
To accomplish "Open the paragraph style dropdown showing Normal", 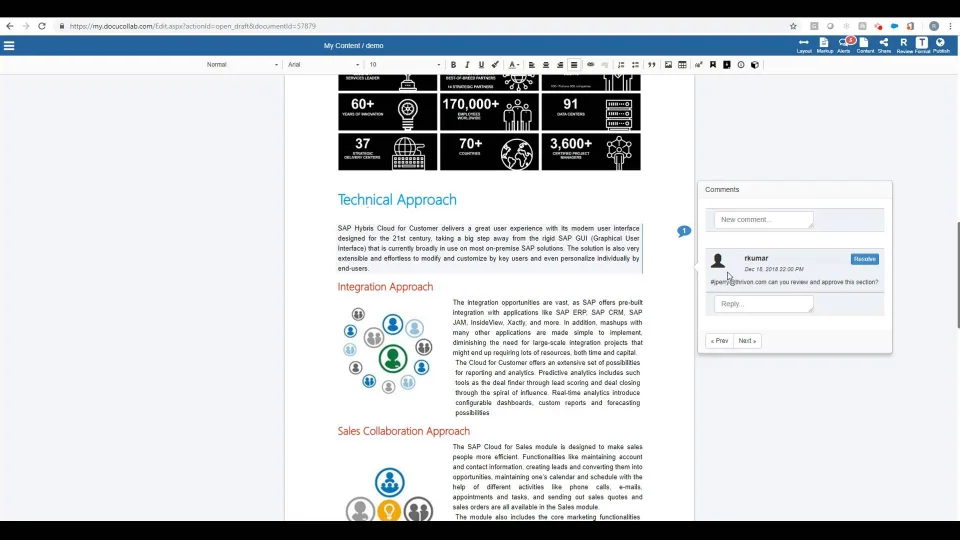I will point(242,65).
